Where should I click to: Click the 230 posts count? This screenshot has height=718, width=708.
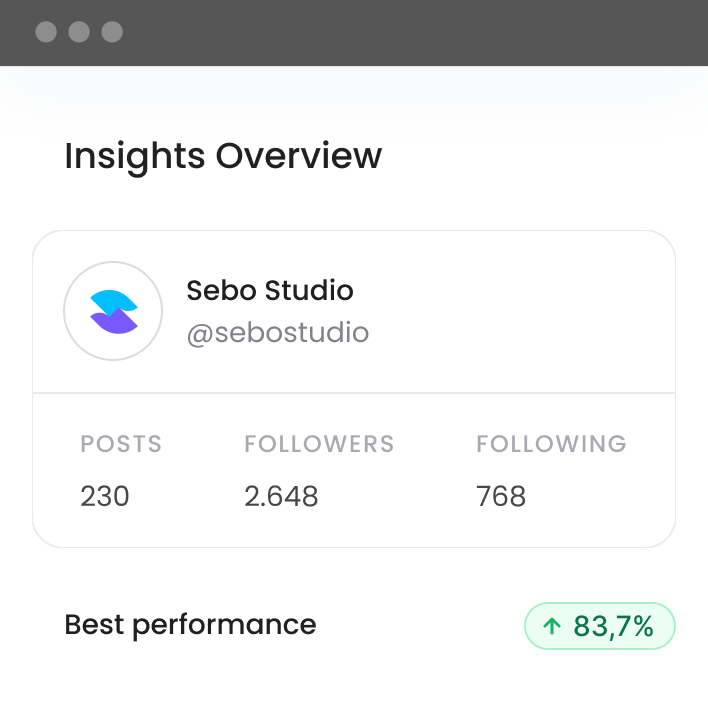pos(105,496)
